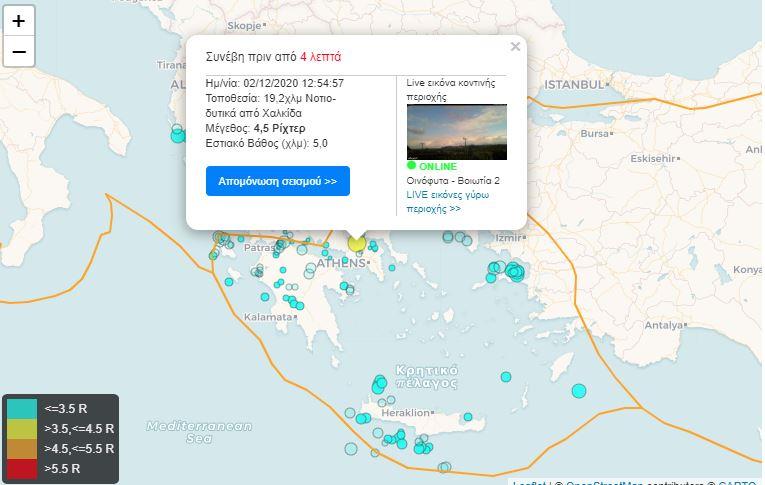Zoom out of the earthquake map
765x485 pixels.
[18, 52]
